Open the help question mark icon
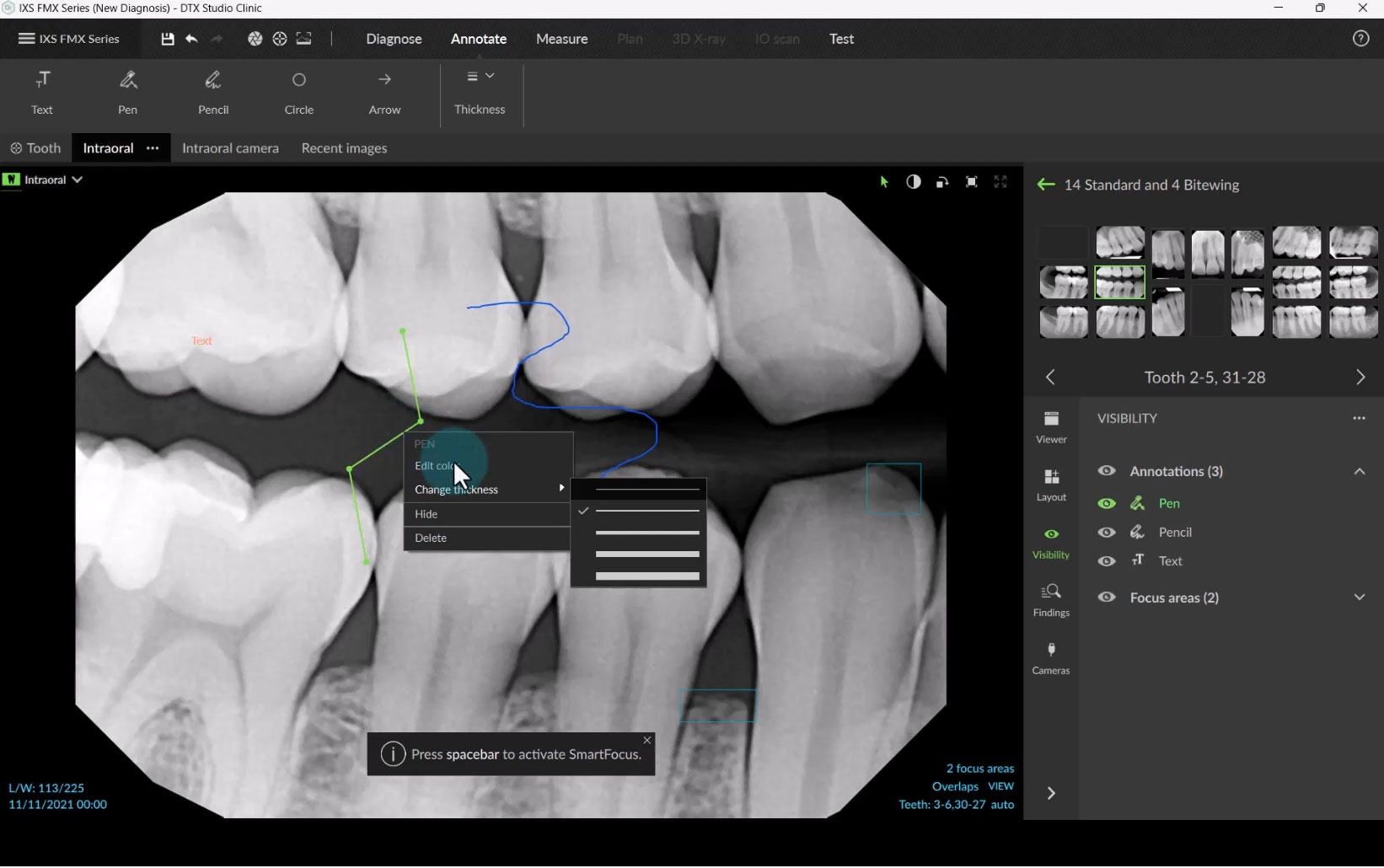Image resolution: width=1384 pixels, height=868 pixels. pyautogui.click(x=1360, y=39)
